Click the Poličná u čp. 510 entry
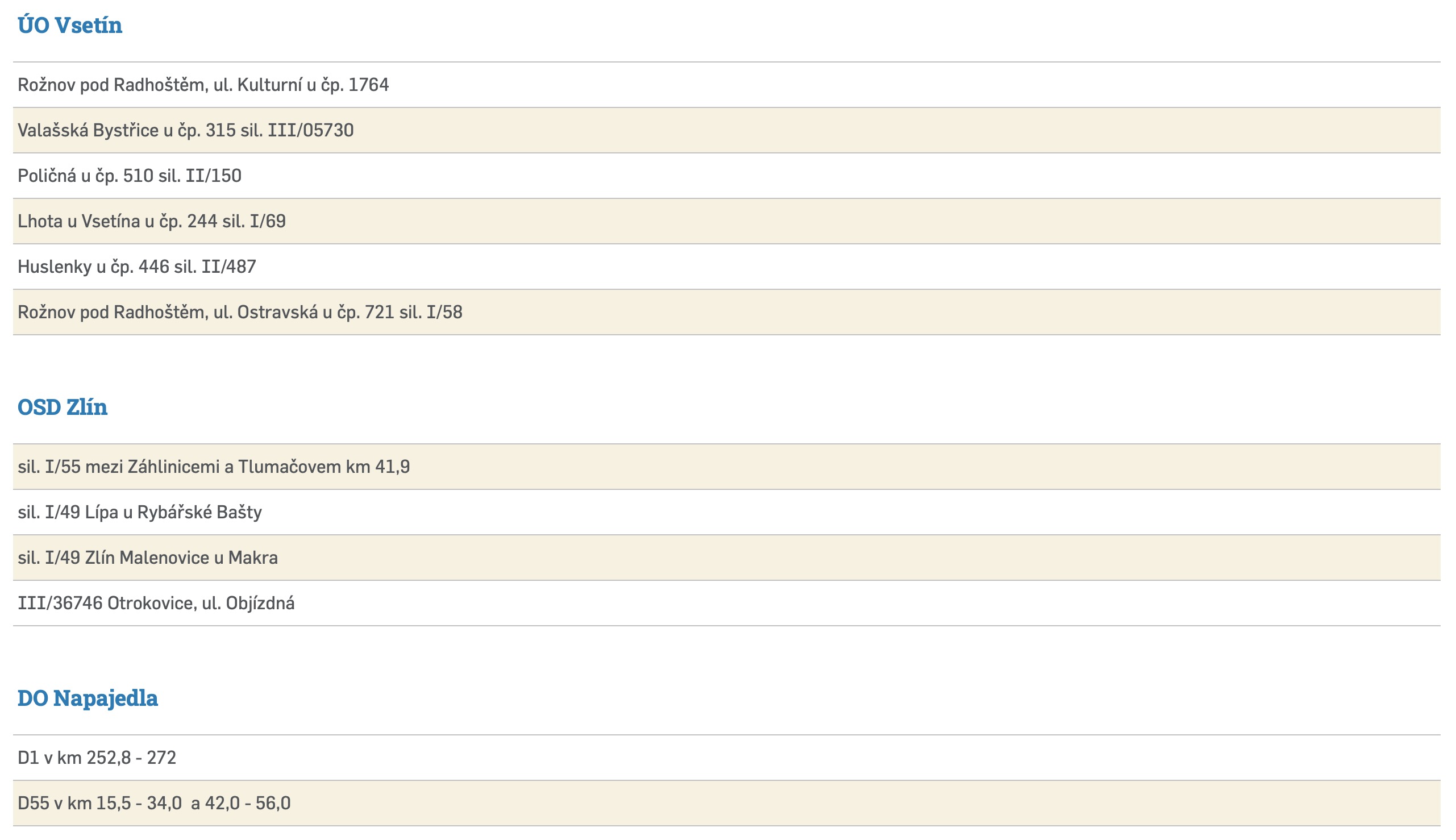1456x840 pixels. click(x=129, y=176)
